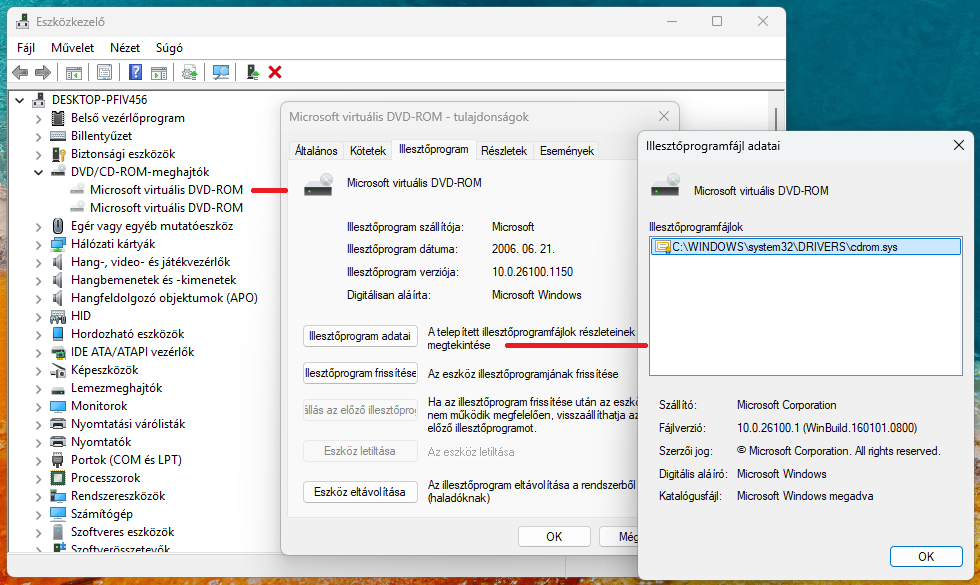This screenshot has width=980, height=585.
Task: Click the enable device toolbar icon
Action: pos(252,72)
